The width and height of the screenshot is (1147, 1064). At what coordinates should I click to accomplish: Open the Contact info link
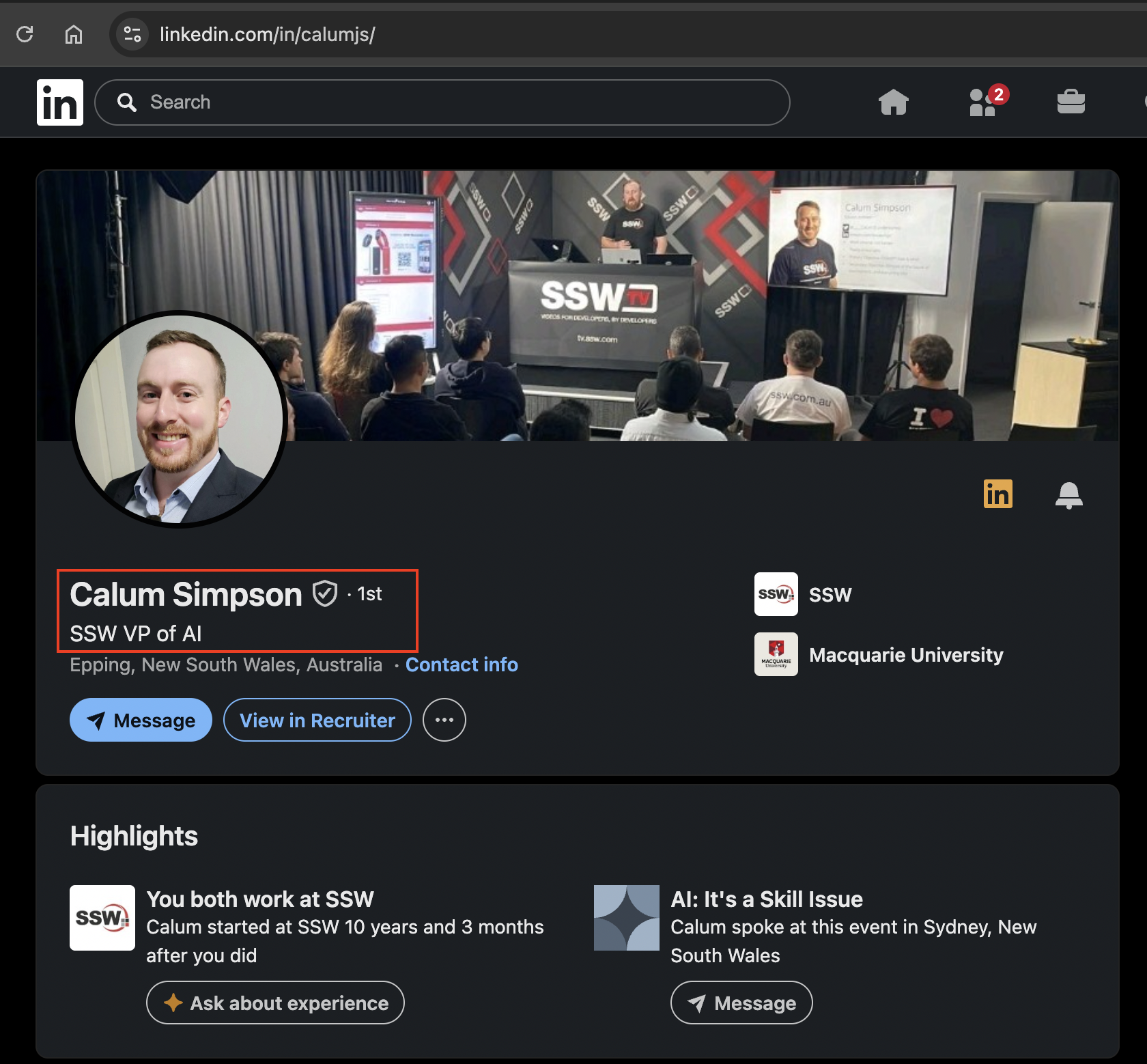[462, 664]
